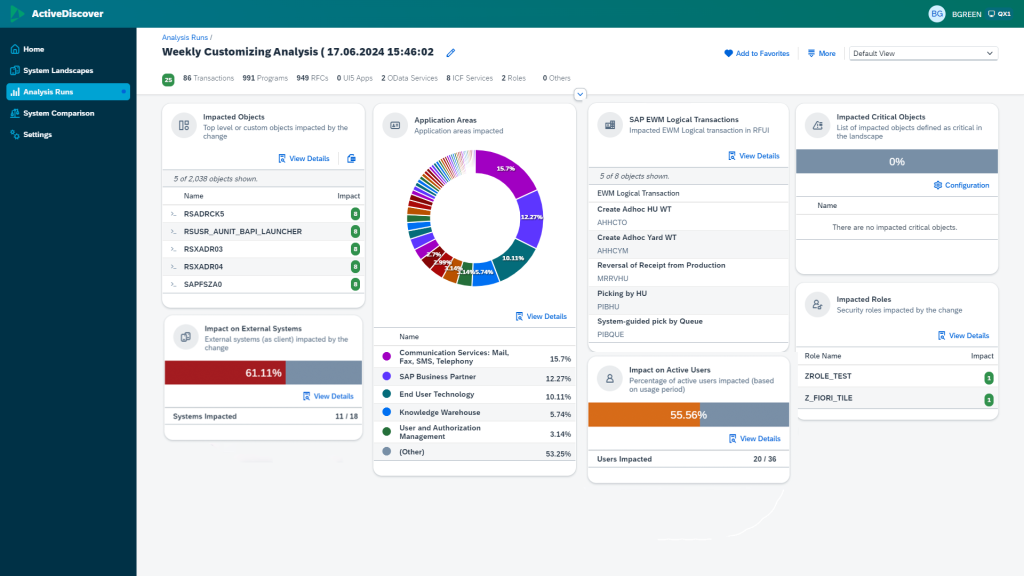Click the SAP EWM Logical Transactions card icon
This screenshot has height=576, width=1024.
coord(610,125)
